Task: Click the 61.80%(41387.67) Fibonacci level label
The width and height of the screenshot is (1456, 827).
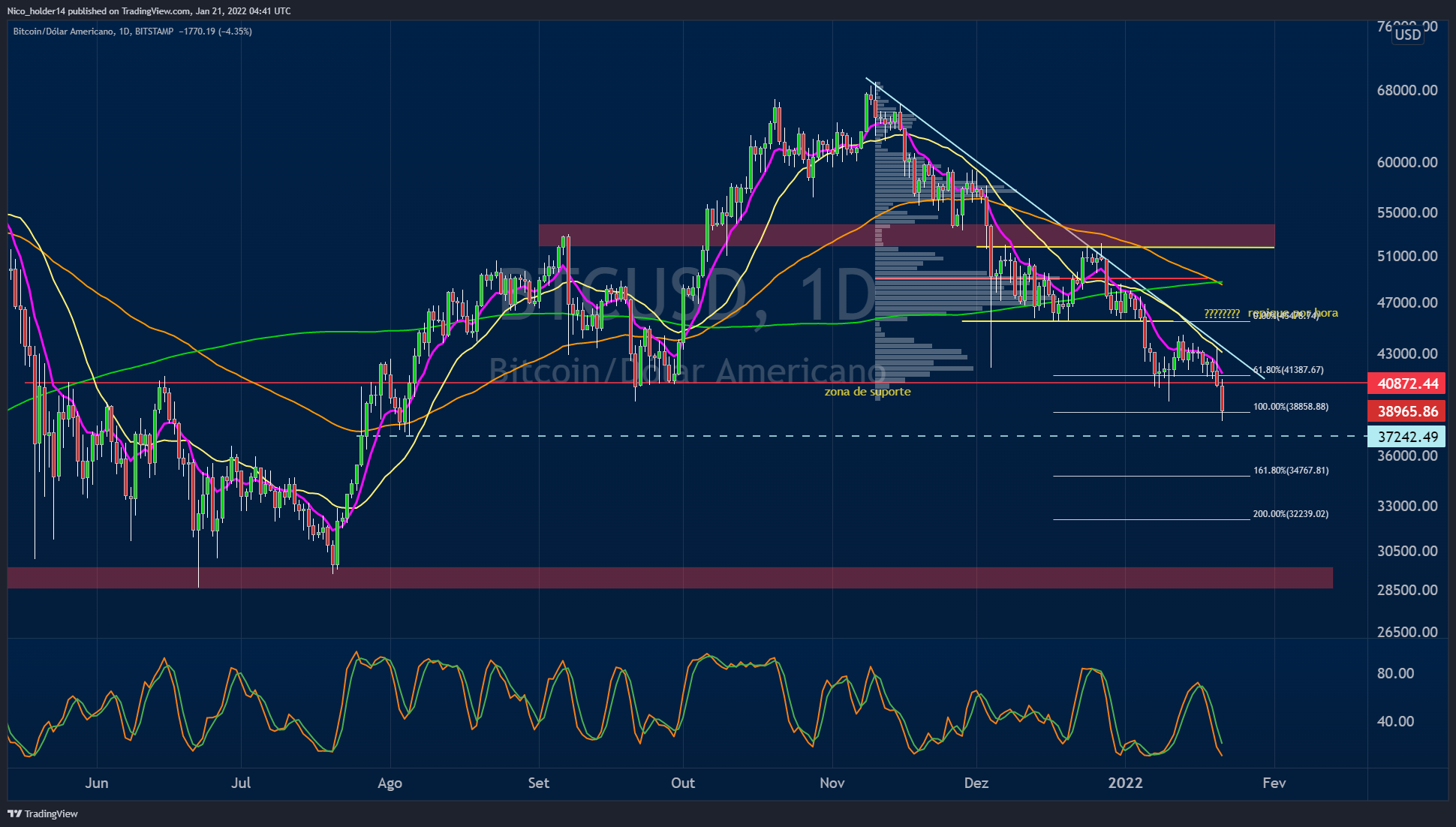Action: pos(1288,370)
